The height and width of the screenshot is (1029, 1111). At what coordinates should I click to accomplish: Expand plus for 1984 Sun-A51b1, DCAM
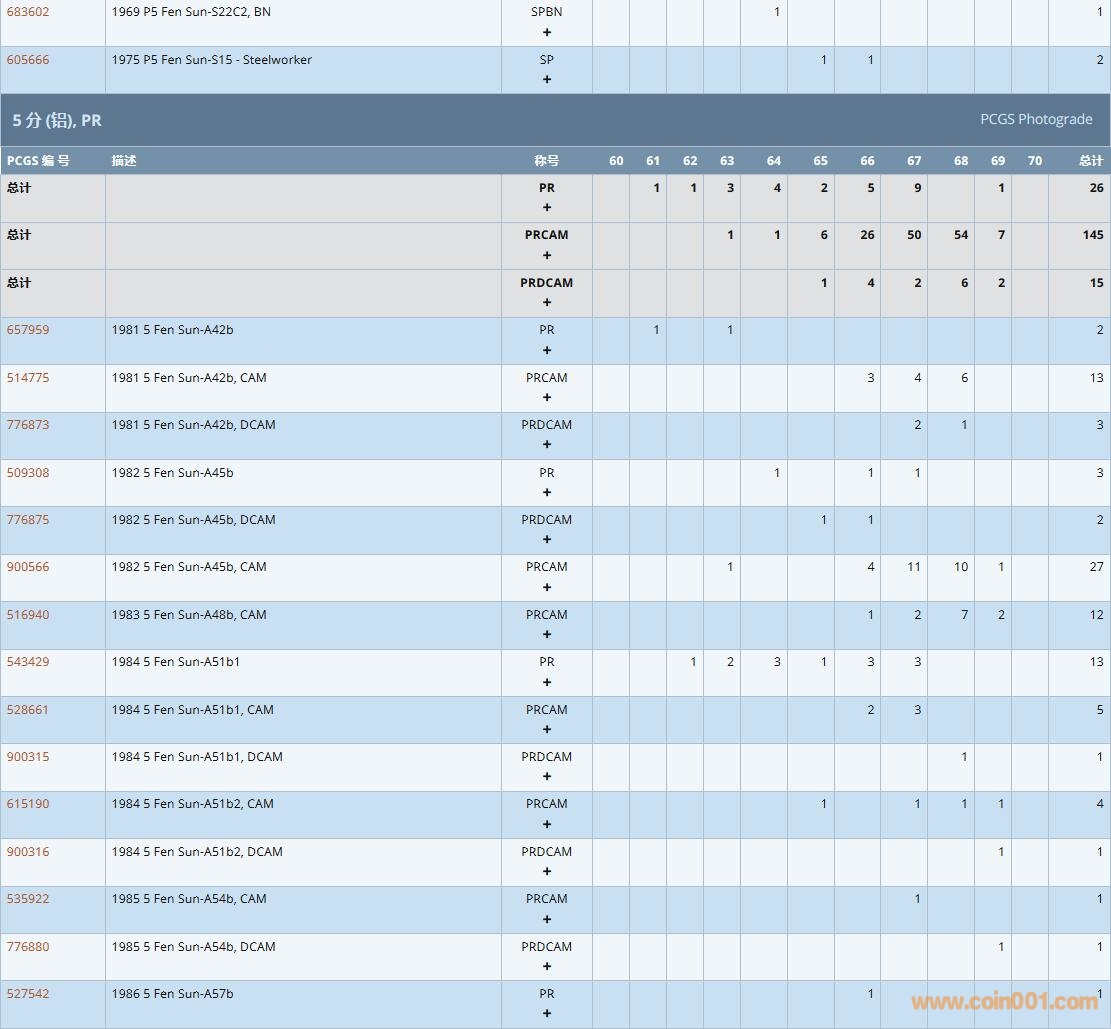tap(546, 776)
